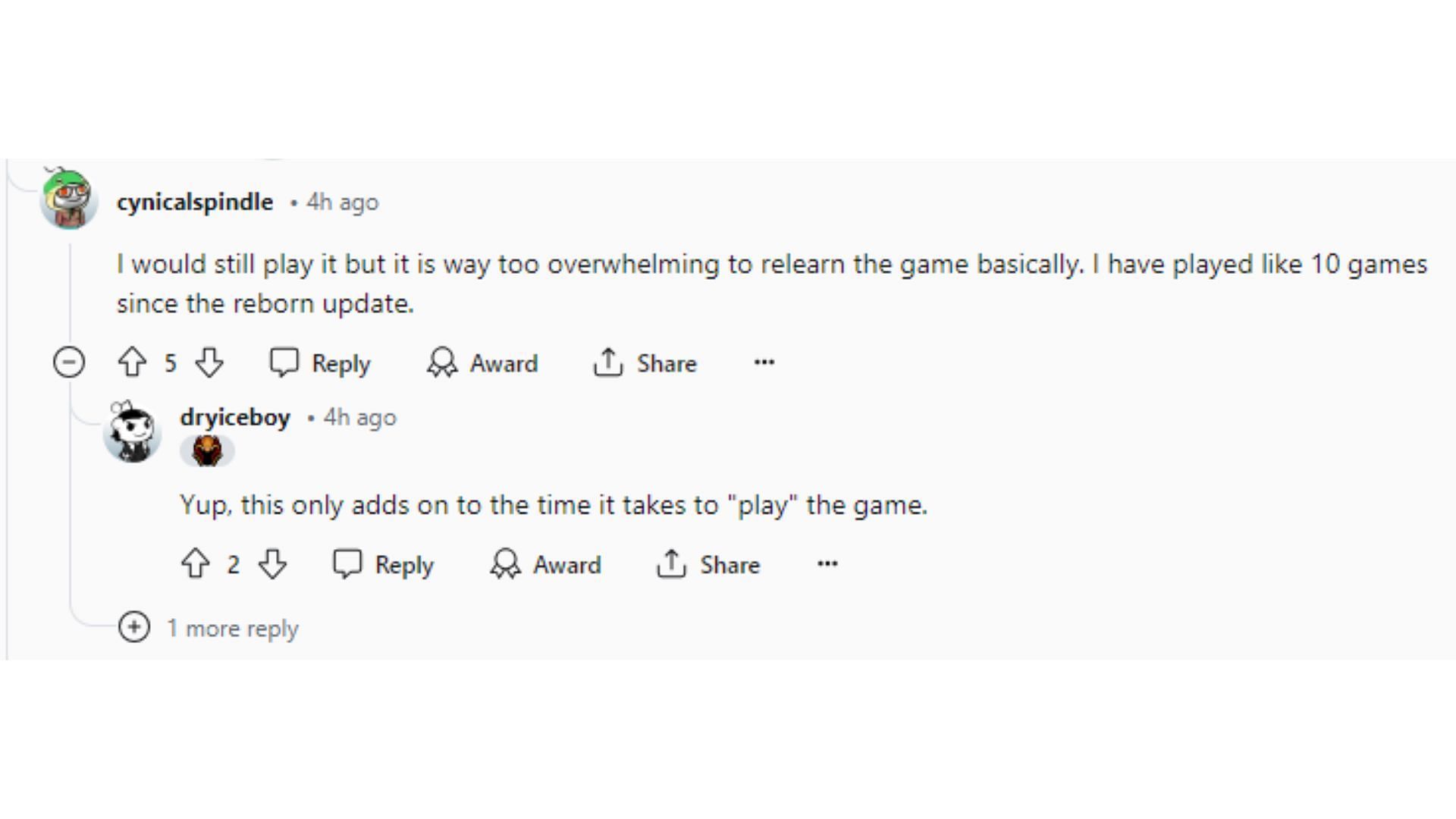Image resolution: width=1456 pixels, height=819 pixels.
Task: Upvote cynicalspindle's comment
Action: point(132,362)
